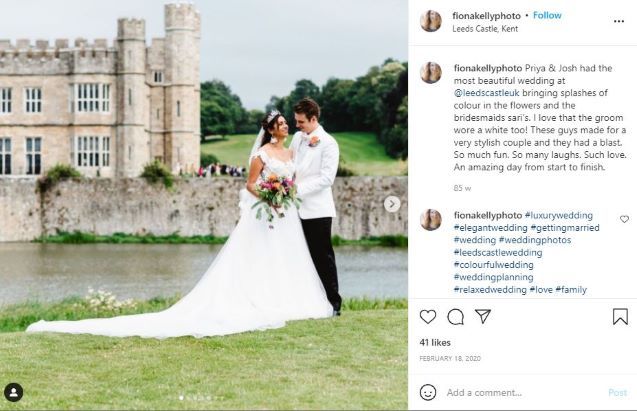The width and height of the screenshot is (637, 411).
Task: Open fionakellyphoto profile from header username
Action: click(486, 16)
